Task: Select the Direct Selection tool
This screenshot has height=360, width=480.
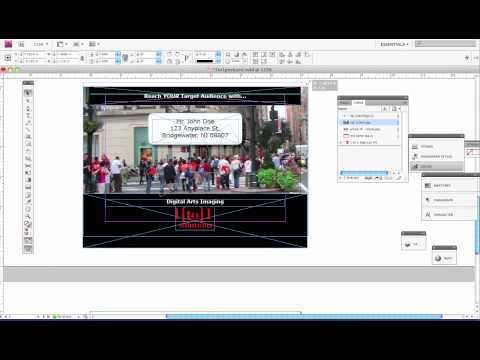Action: [x=28, y=100]
